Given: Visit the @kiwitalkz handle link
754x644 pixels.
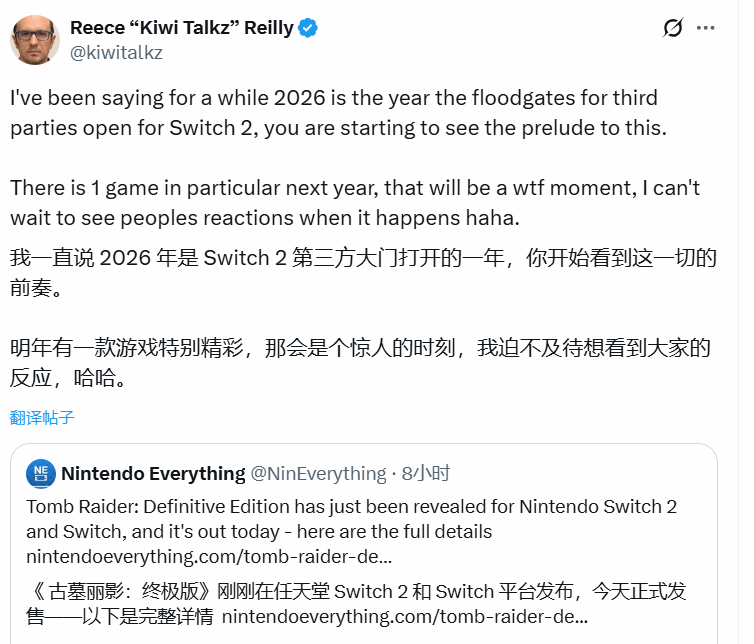Looking at the screenshot, I should pyautogui.click(x=116, y=52).
